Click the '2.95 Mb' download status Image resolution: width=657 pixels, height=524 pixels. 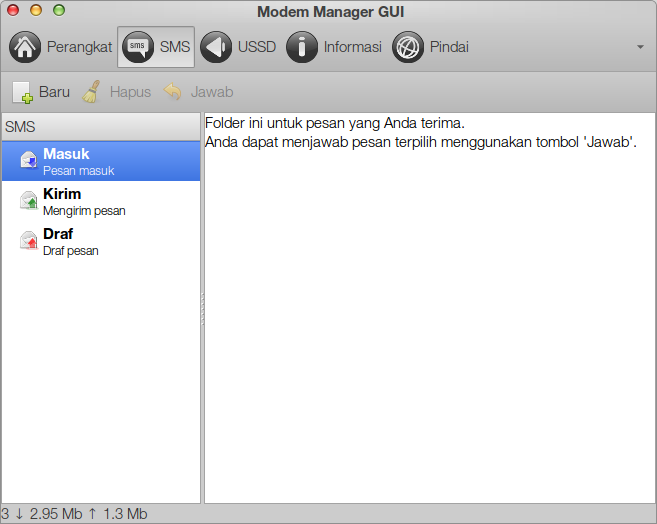pyautogui.click(x=56, y=514)
